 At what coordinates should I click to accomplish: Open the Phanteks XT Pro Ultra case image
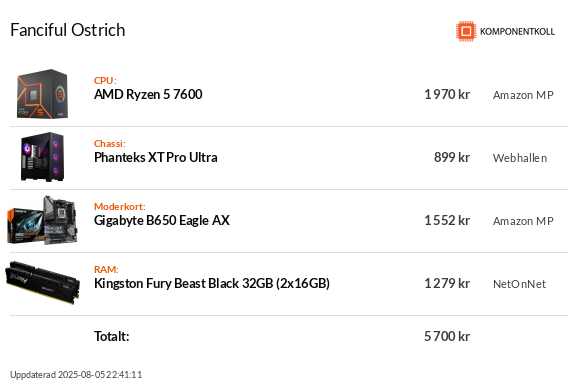(42, 157)
